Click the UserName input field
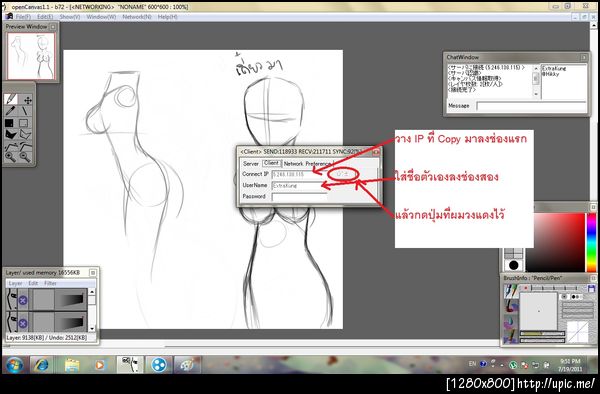The height and width of the screenshot is (394, 600). tap(299, 186)
